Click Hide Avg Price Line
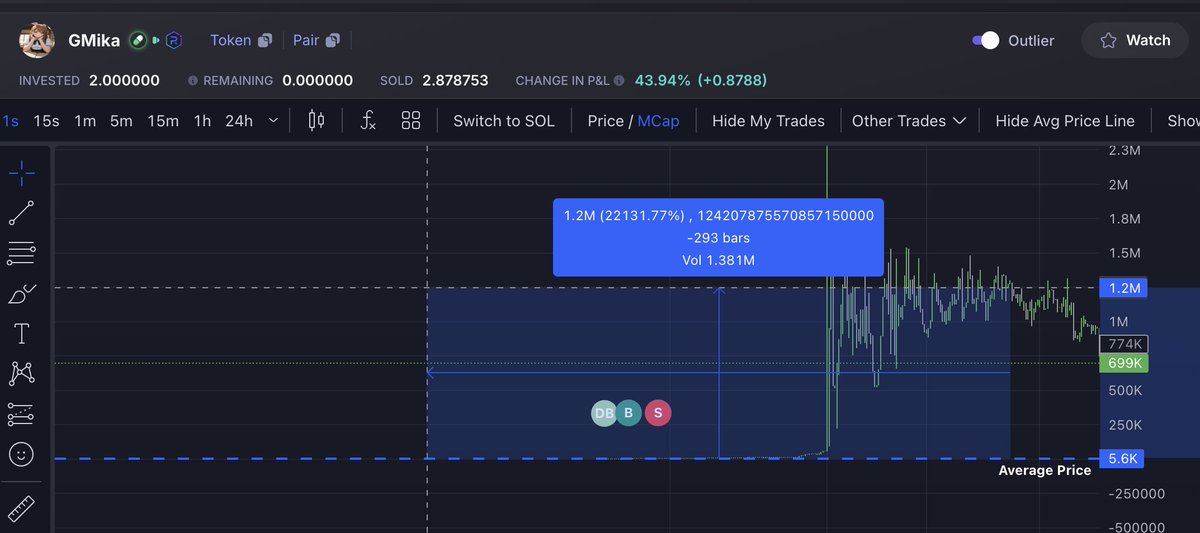Viewport: 1200px width, 533px height. click(x=1065, y=121)
